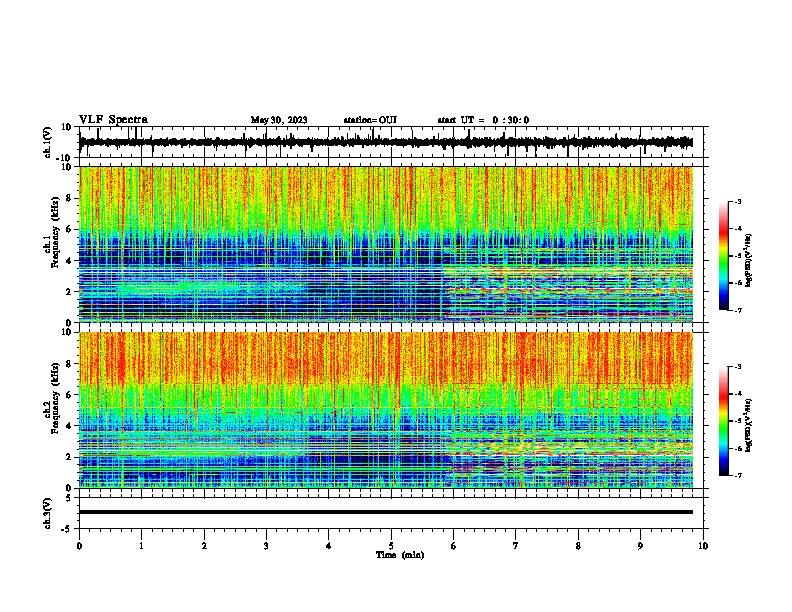Click the "ch.3(V)" axis label

tap(48, 513)
